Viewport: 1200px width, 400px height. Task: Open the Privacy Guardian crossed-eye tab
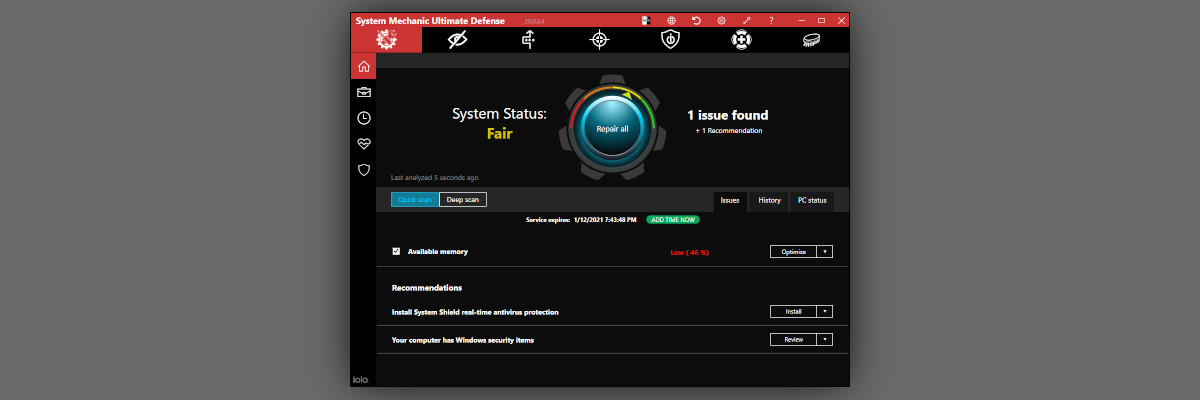pos(458,40)
